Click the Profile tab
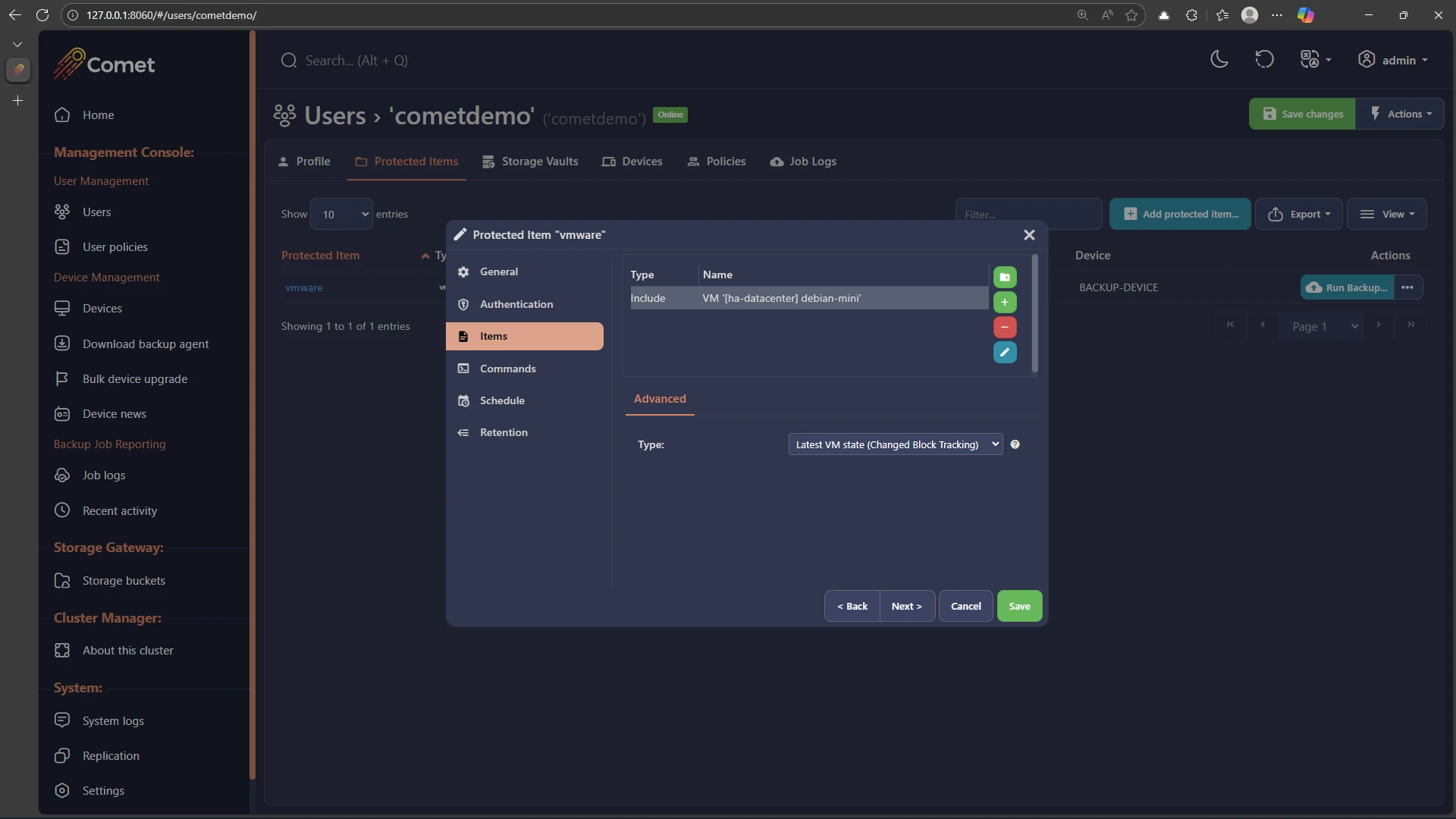 (304, 162)
